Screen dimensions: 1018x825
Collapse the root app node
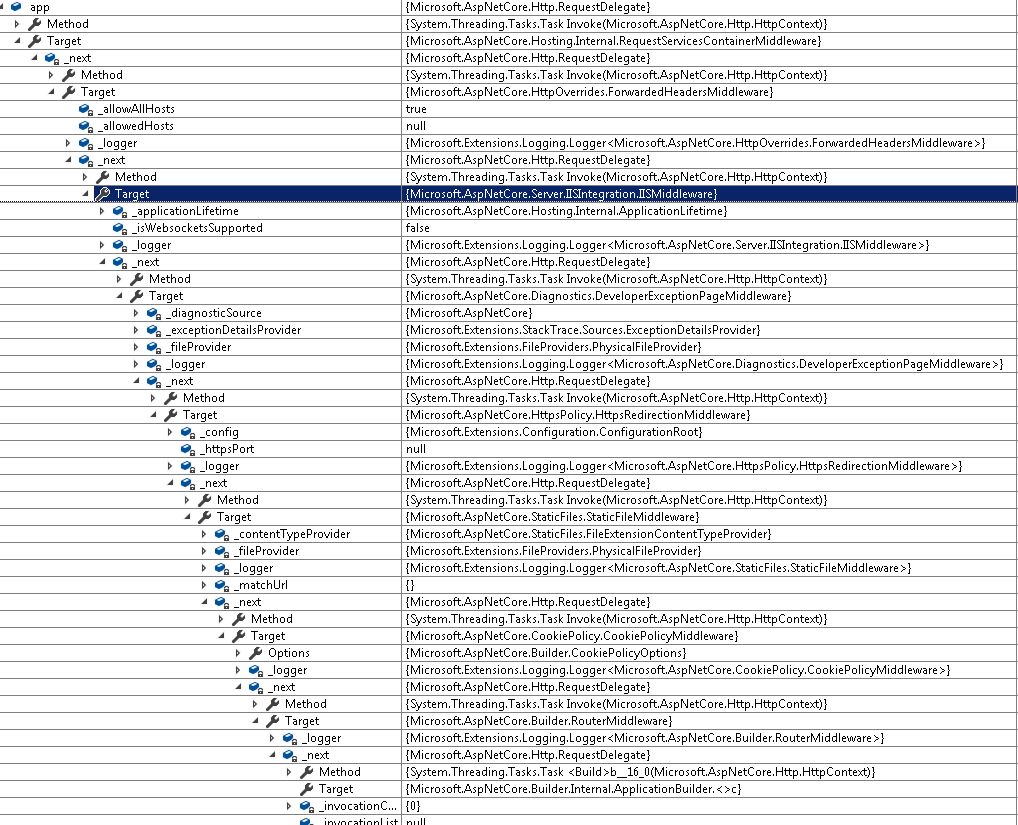pyautogui.click(x=2, y=6)
